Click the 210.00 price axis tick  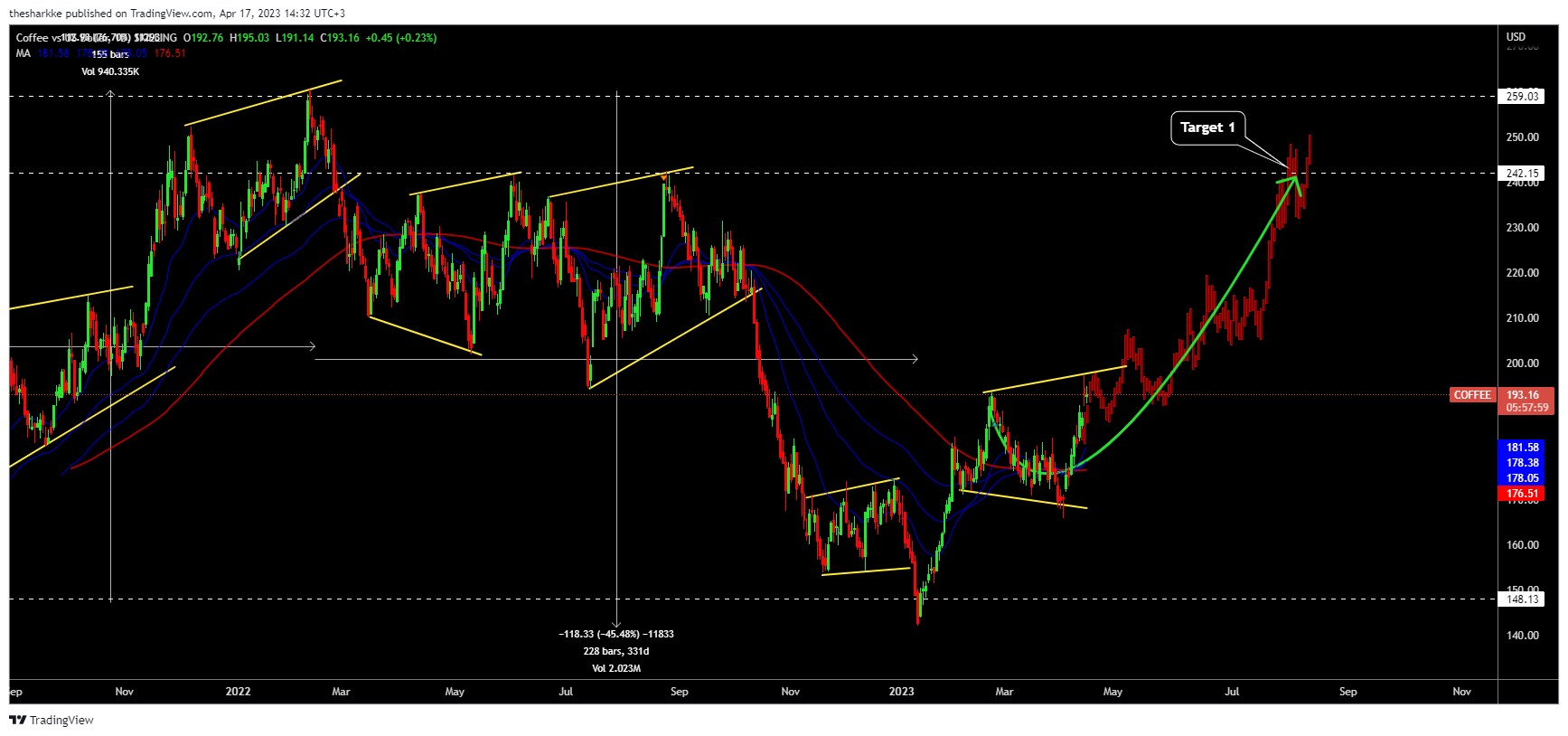coord(1522,318)
